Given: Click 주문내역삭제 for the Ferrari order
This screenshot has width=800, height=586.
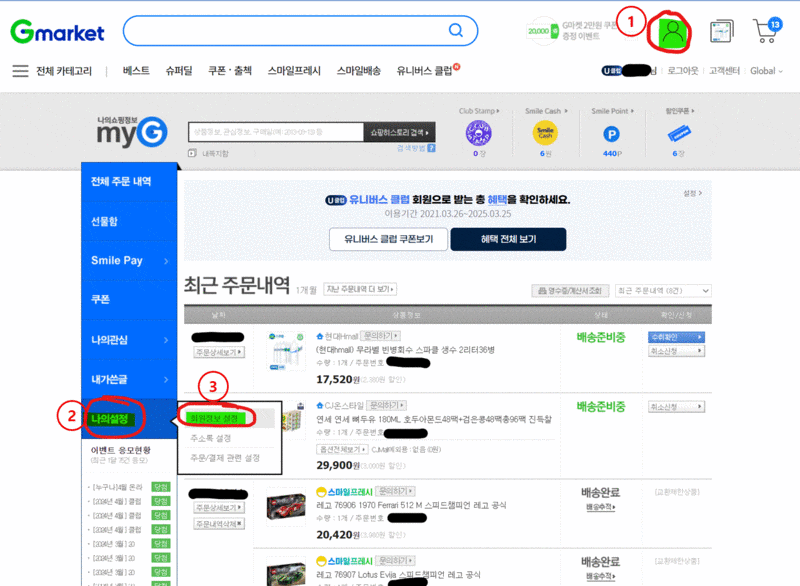Looking at the screenshot, I should [219, 524].
